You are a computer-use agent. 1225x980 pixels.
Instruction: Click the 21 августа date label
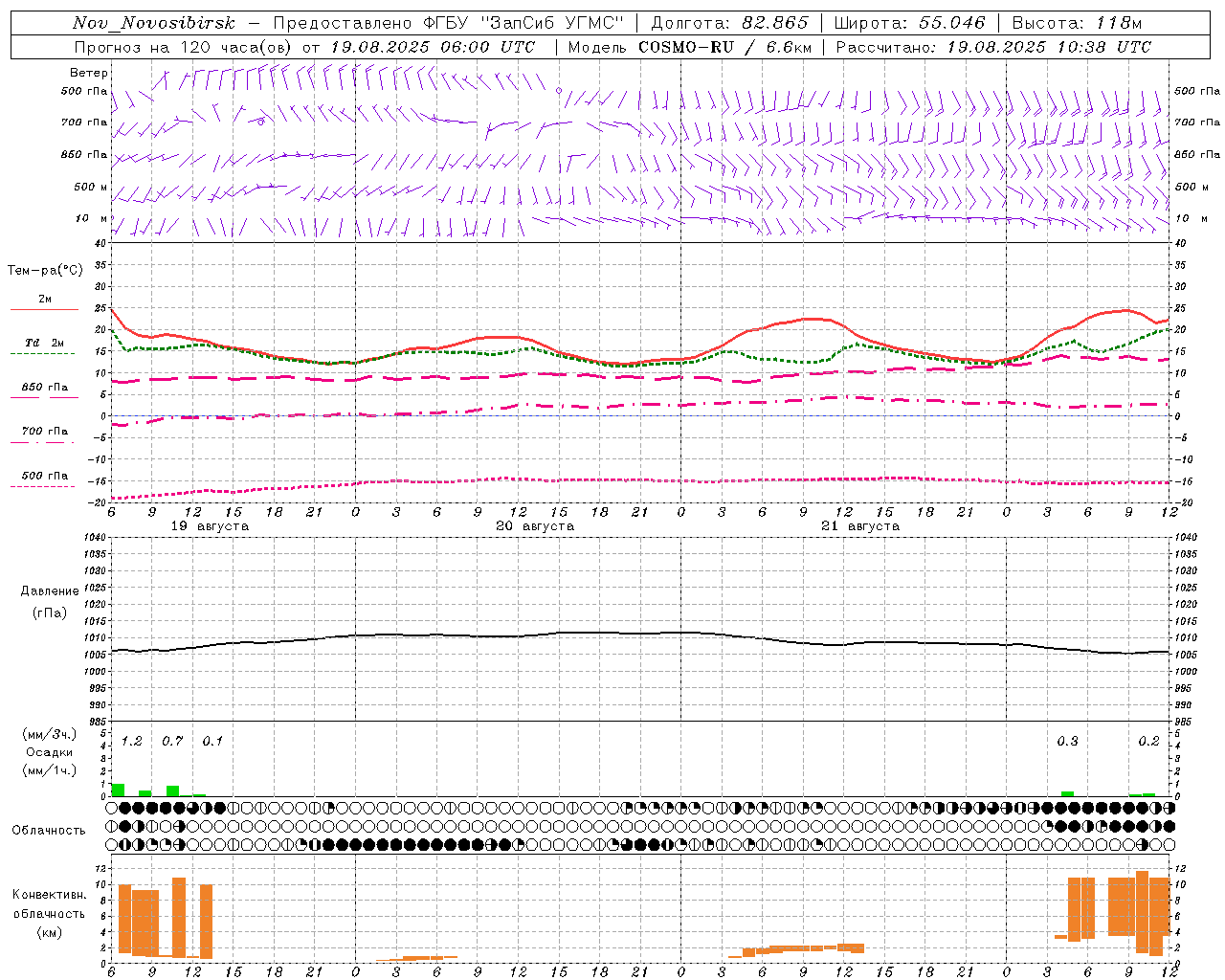860,526
